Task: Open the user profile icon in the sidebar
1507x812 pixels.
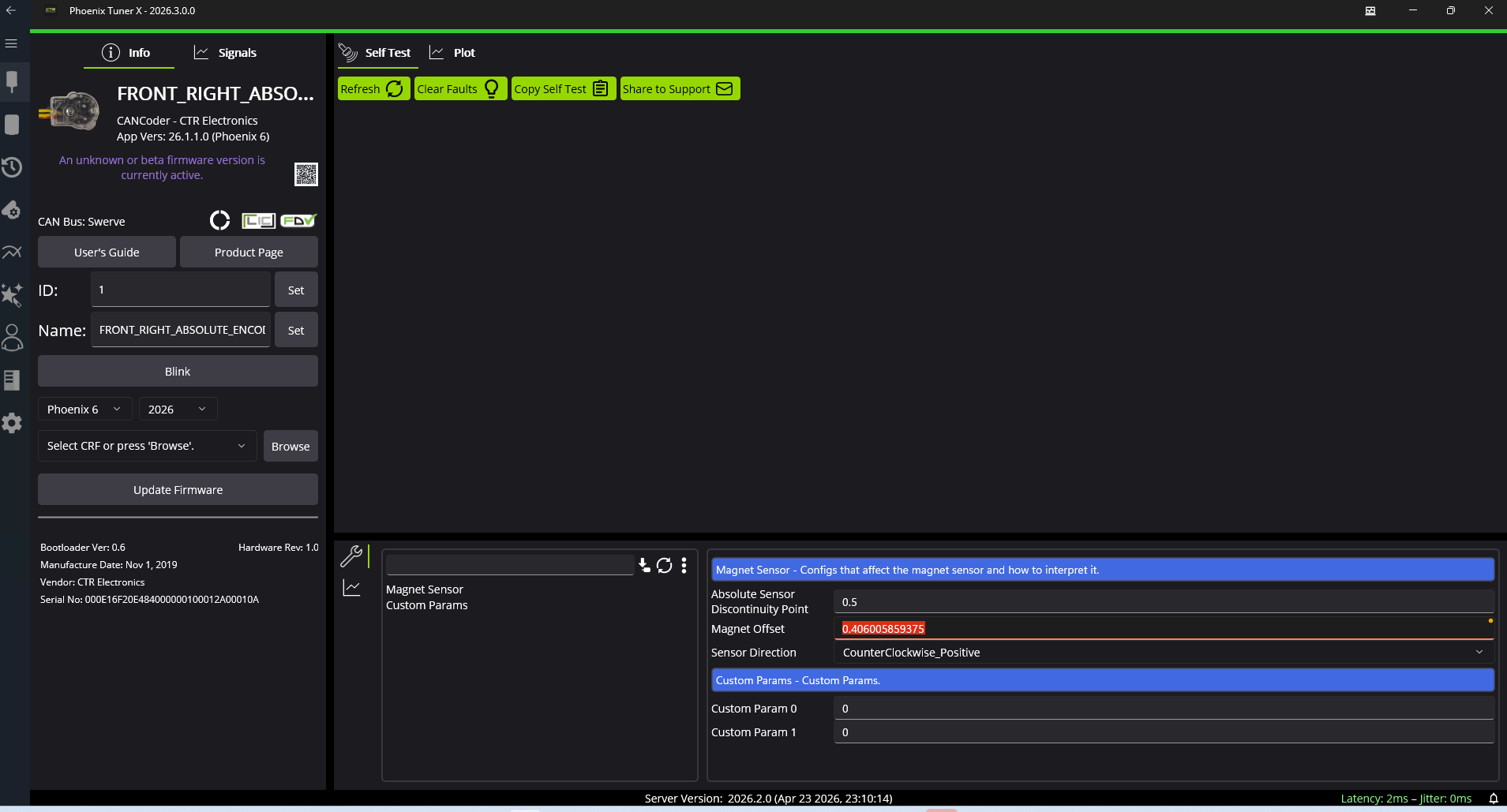Action: tap(12, 338)
